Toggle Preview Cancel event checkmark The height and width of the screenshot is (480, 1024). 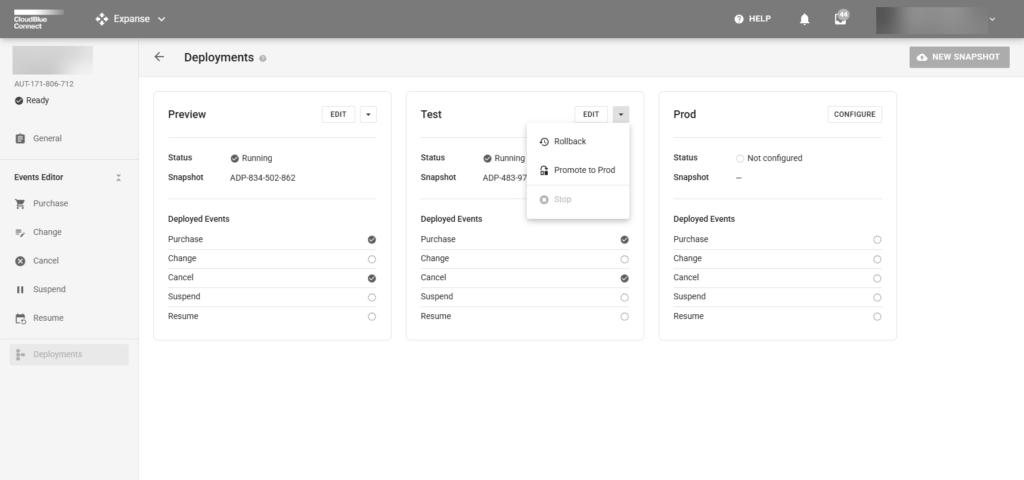pos(372,278)
